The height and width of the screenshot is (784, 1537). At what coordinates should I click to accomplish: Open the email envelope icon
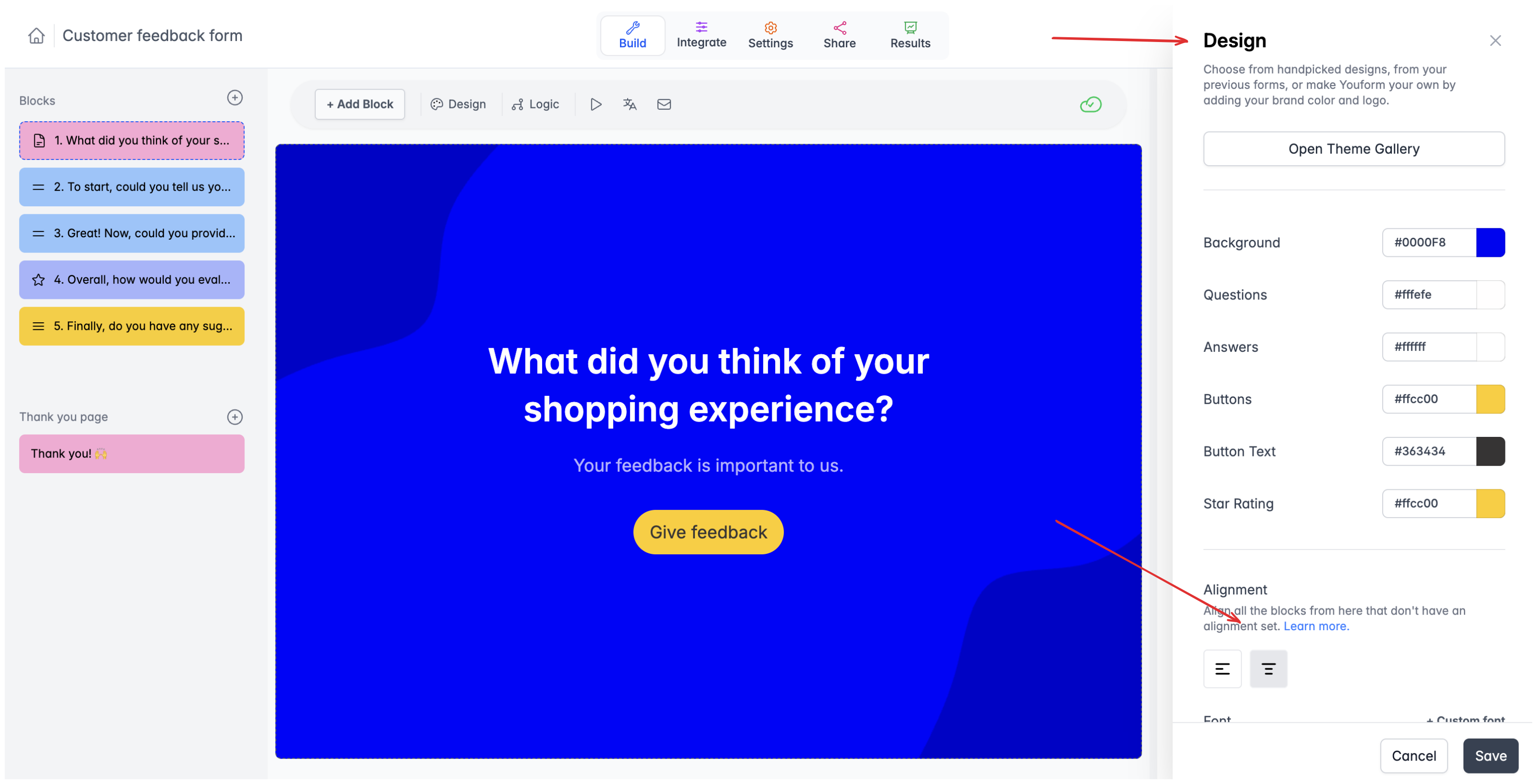point(663,105)
